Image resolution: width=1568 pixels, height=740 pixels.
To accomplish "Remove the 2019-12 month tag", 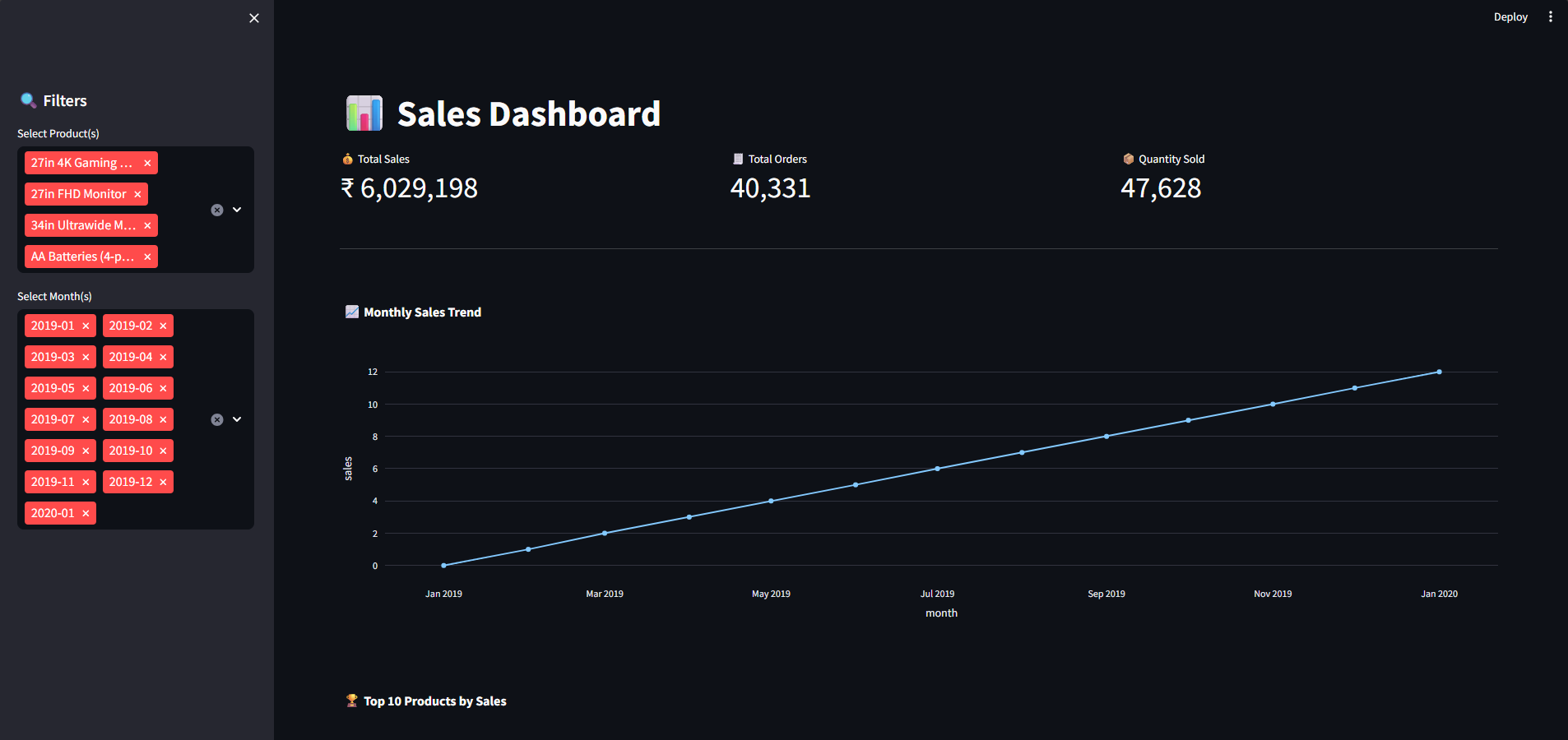I will pyautogui.click(x=163, y=482).
